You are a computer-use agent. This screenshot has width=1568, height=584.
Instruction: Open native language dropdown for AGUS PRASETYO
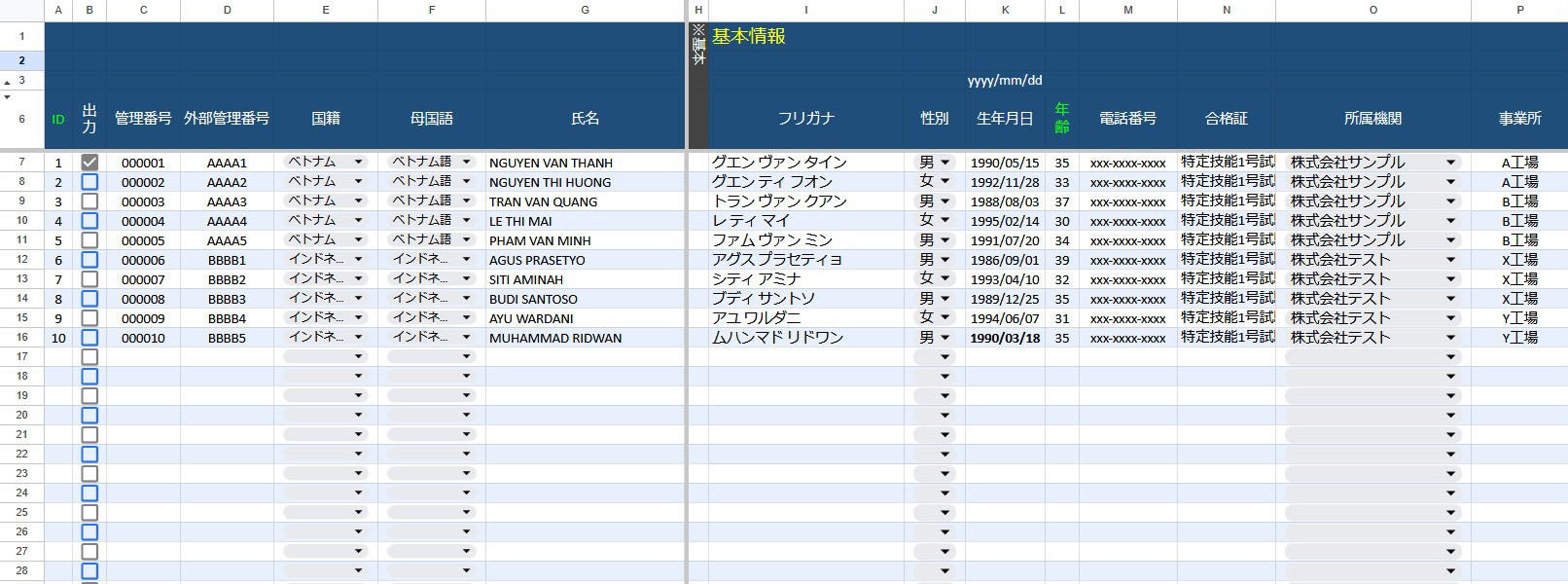click(x=432, y=259)
